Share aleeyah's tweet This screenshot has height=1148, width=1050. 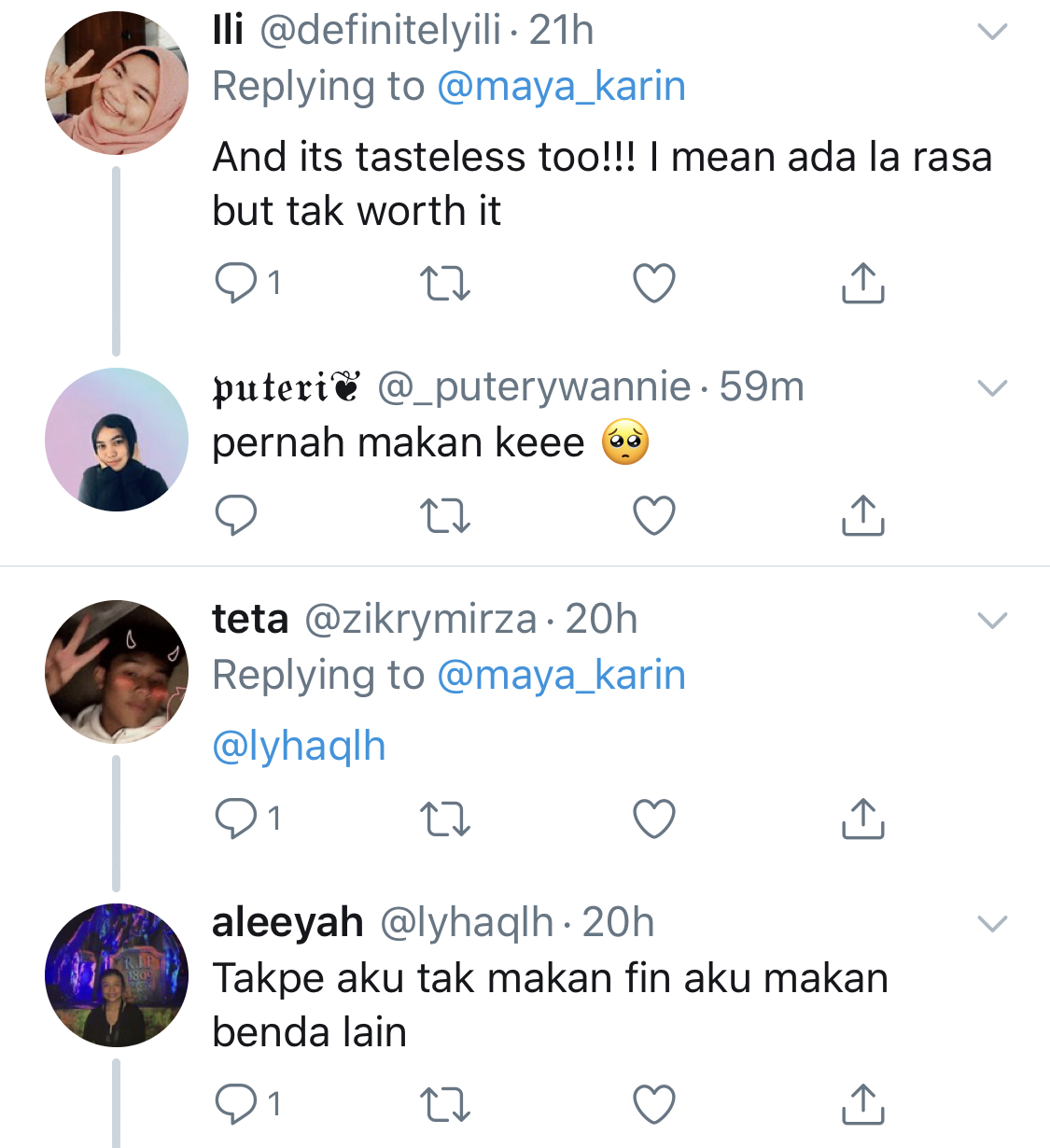point(862,1104)
